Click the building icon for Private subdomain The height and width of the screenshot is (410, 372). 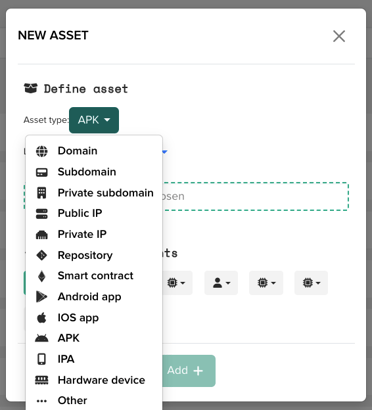(x=42, y=193)
